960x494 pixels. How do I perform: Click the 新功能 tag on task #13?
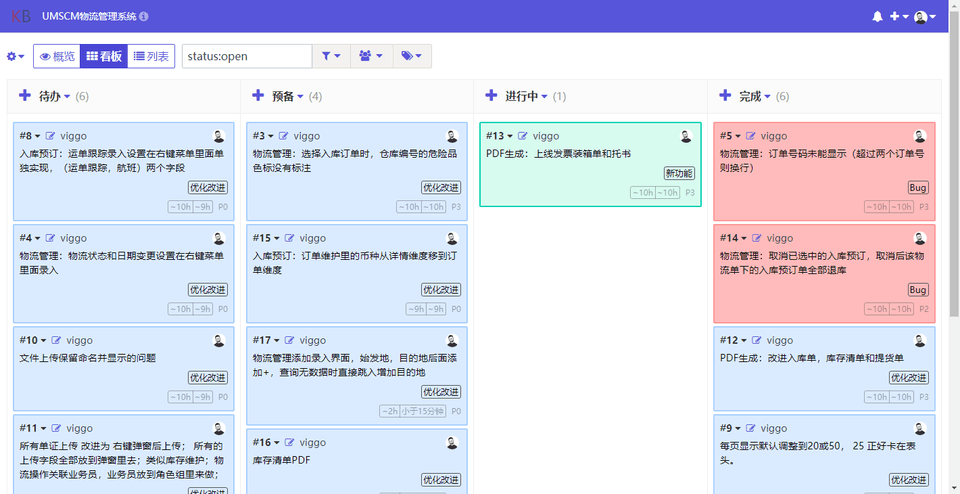(x=679, y=173)
